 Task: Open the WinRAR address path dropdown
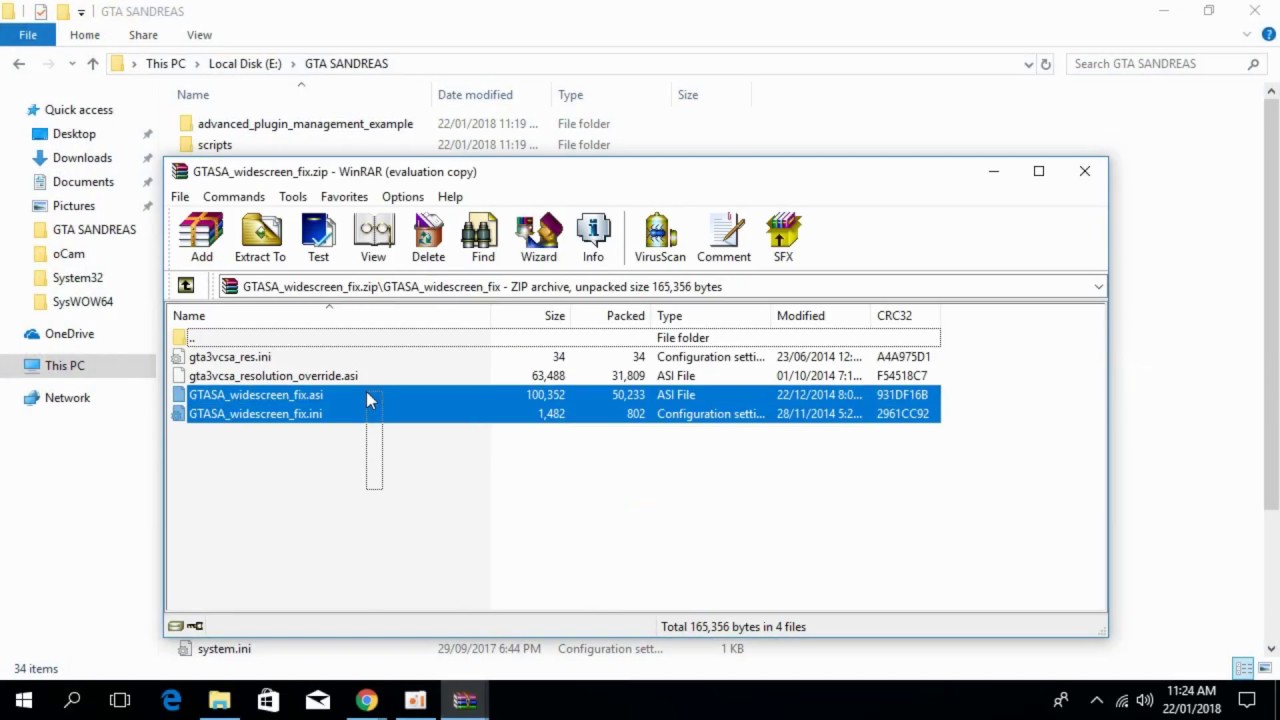1098,287
